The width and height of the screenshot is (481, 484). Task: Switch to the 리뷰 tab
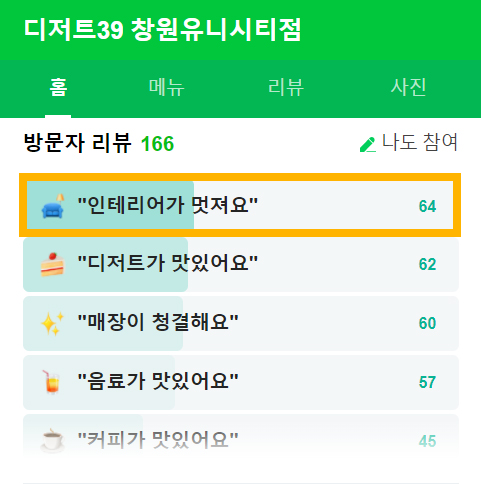pos(286,88)
